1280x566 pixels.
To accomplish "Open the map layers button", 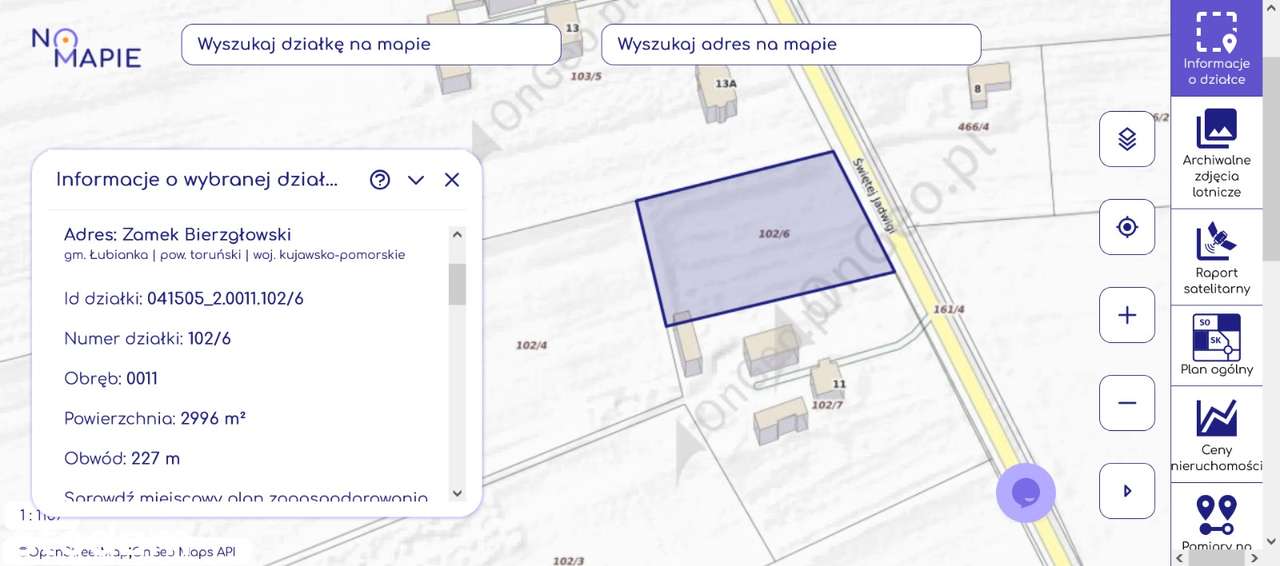I will (1127, 139).
